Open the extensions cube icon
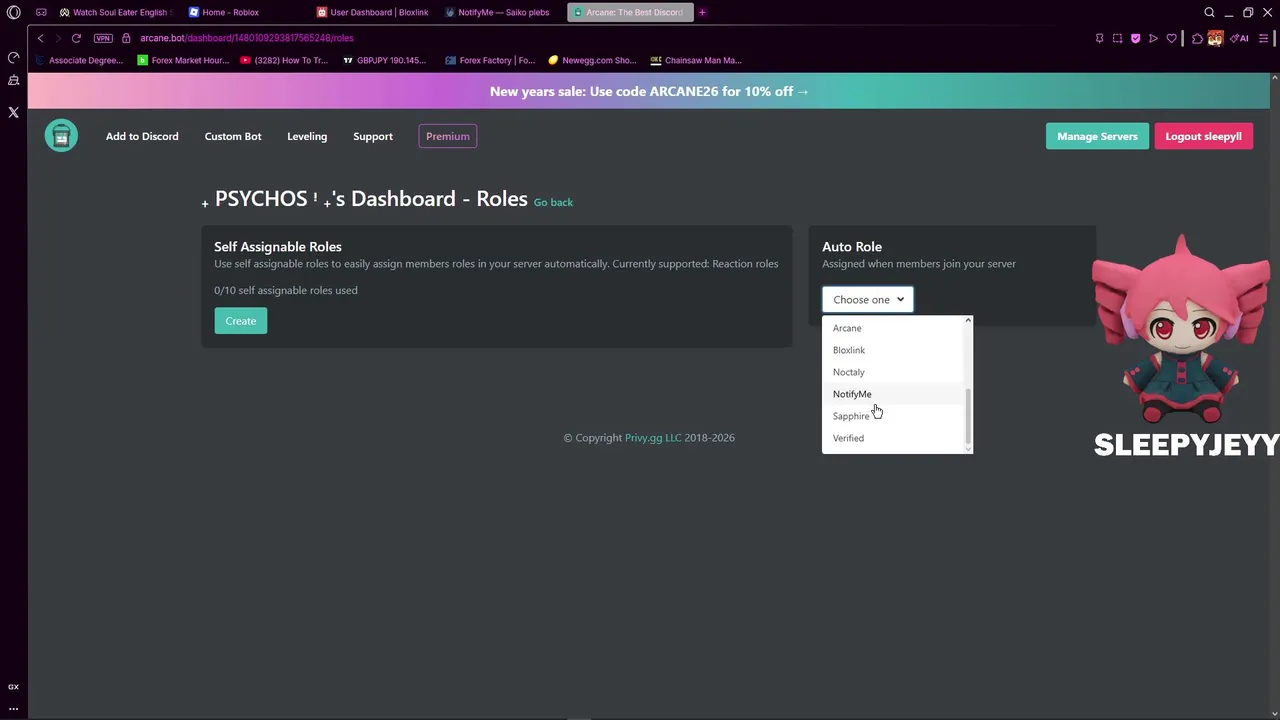 tap(1197, 38)
